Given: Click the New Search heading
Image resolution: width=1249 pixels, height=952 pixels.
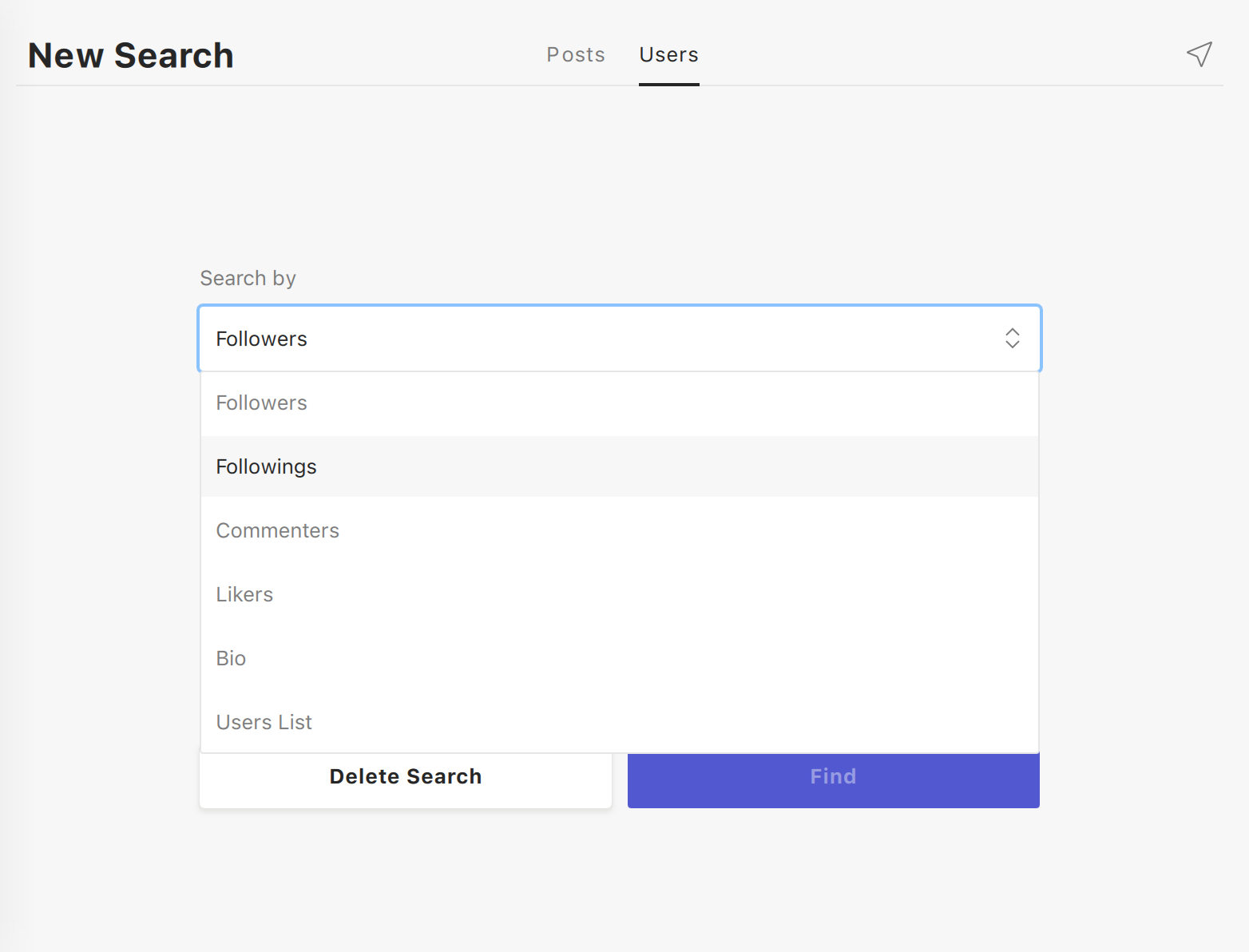Looking at the screenshot, I should click(x=131, y=55).
